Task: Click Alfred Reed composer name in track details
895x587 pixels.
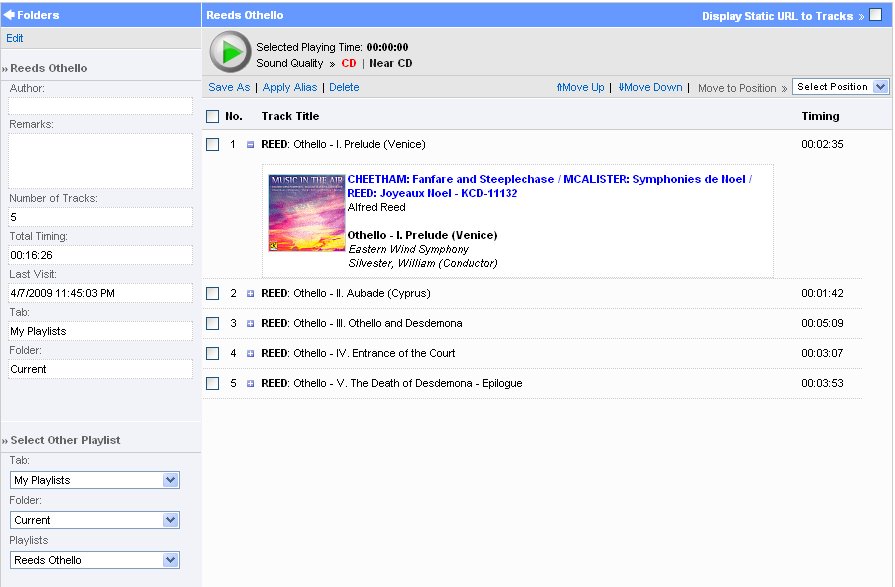Action: 376,207
